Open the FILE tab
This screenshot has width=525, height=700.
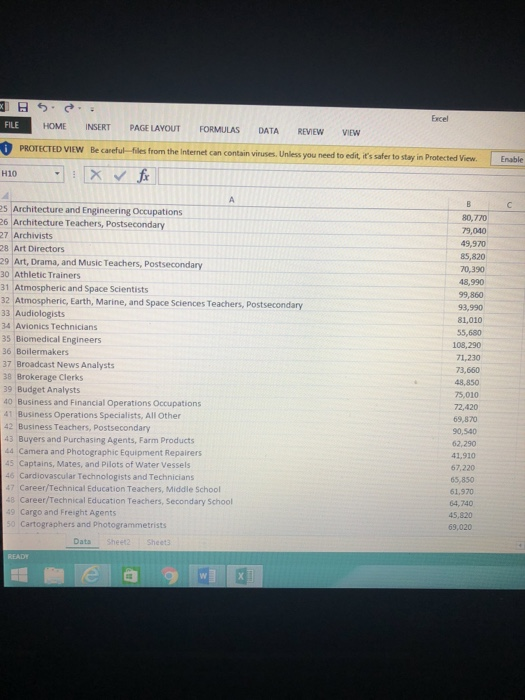(x=14, y=125)
